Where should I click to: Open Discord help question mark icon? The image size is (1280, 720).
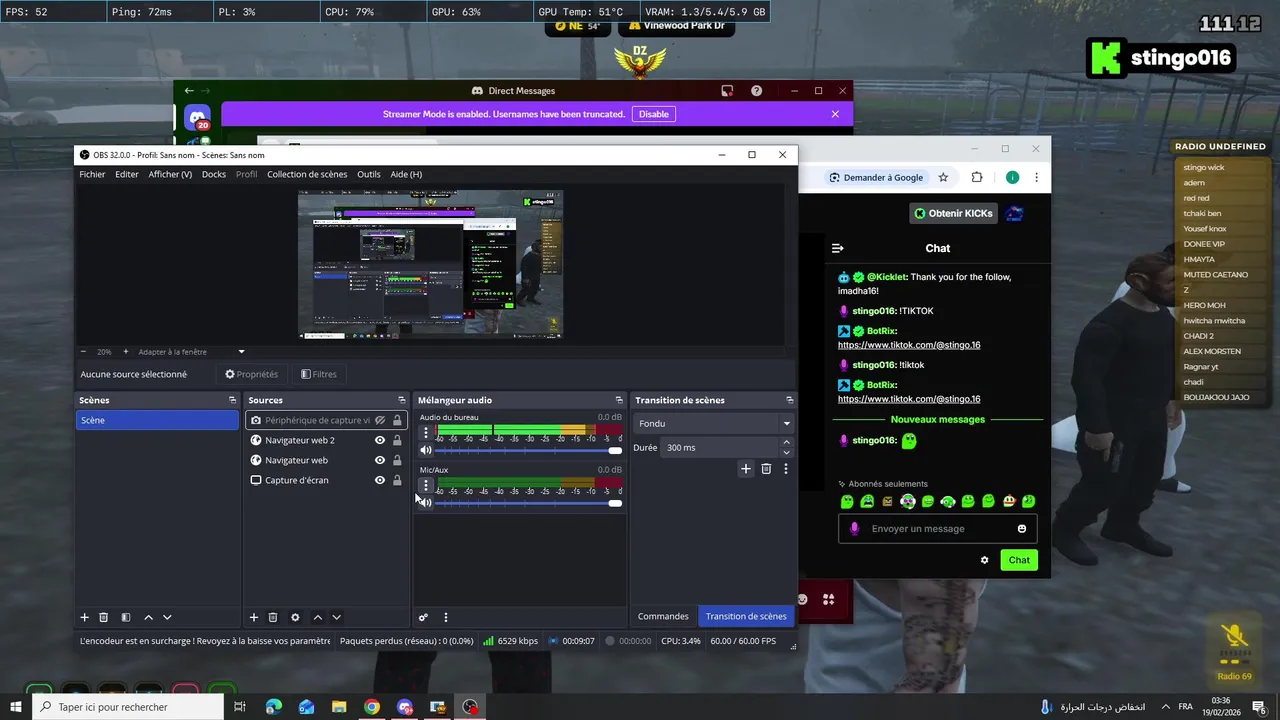click(x=757, y=91)
